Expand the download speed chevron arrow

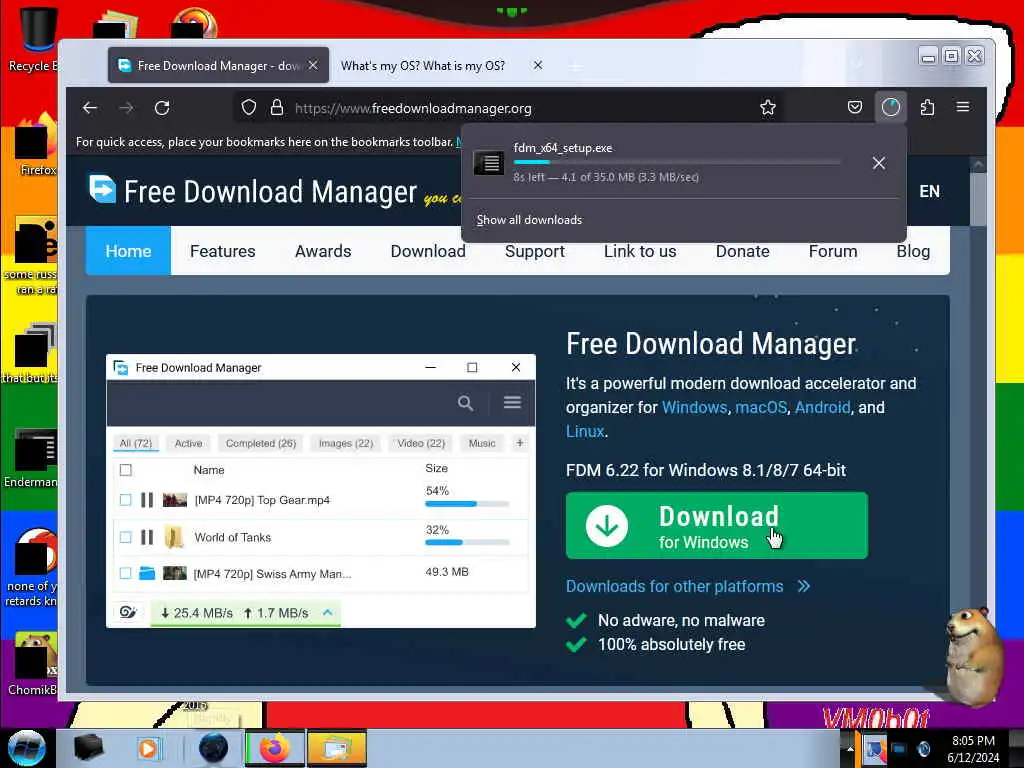coord(327,613)
